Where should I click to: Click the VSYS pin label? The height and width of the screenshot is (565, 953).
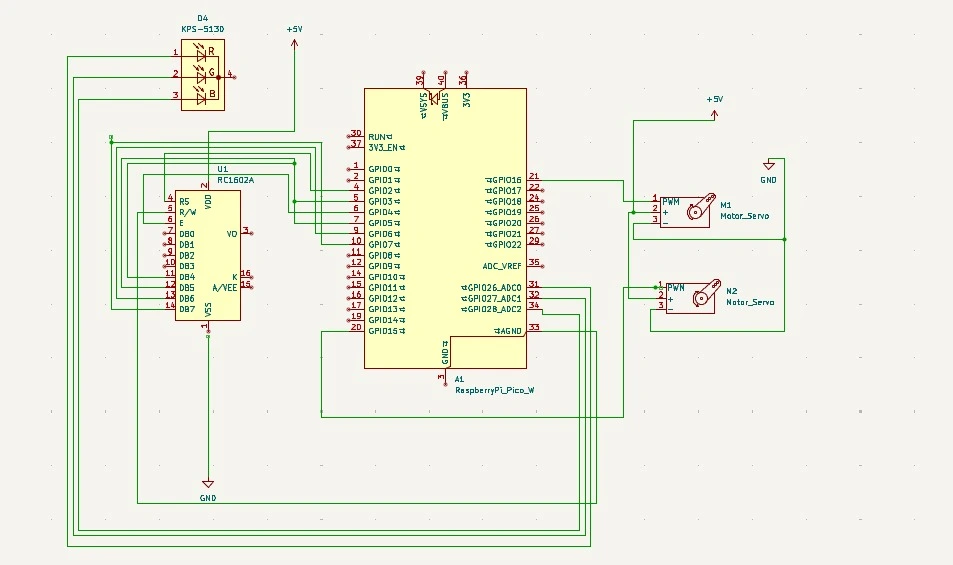click(424, 106)
